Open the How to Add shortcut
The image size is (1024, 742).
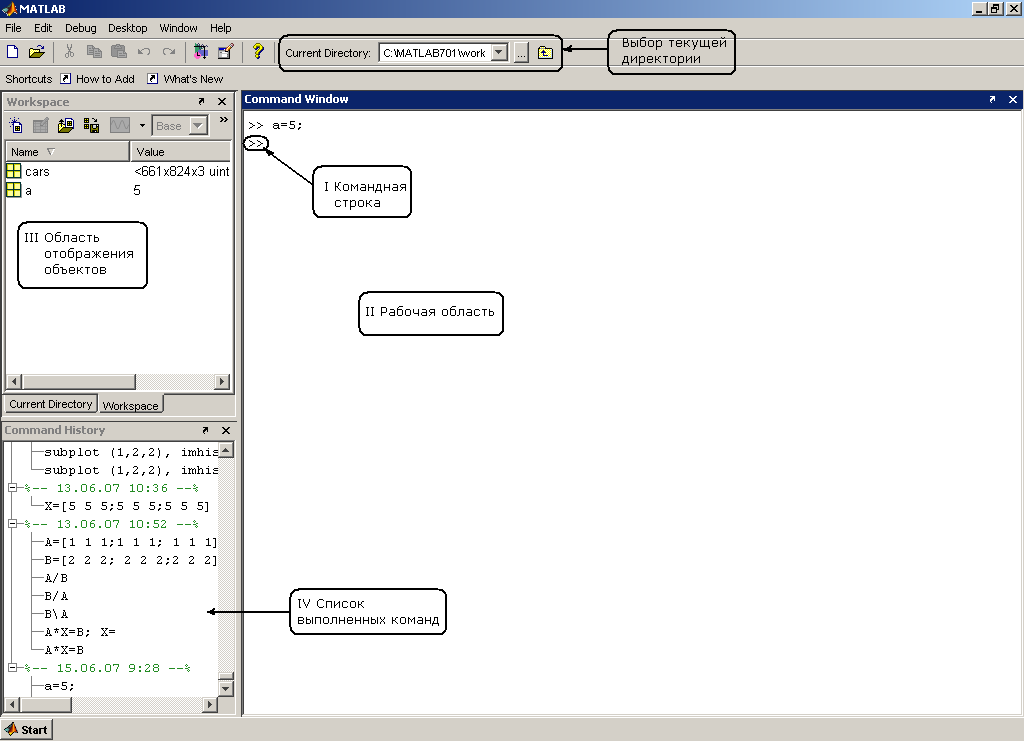97,79
